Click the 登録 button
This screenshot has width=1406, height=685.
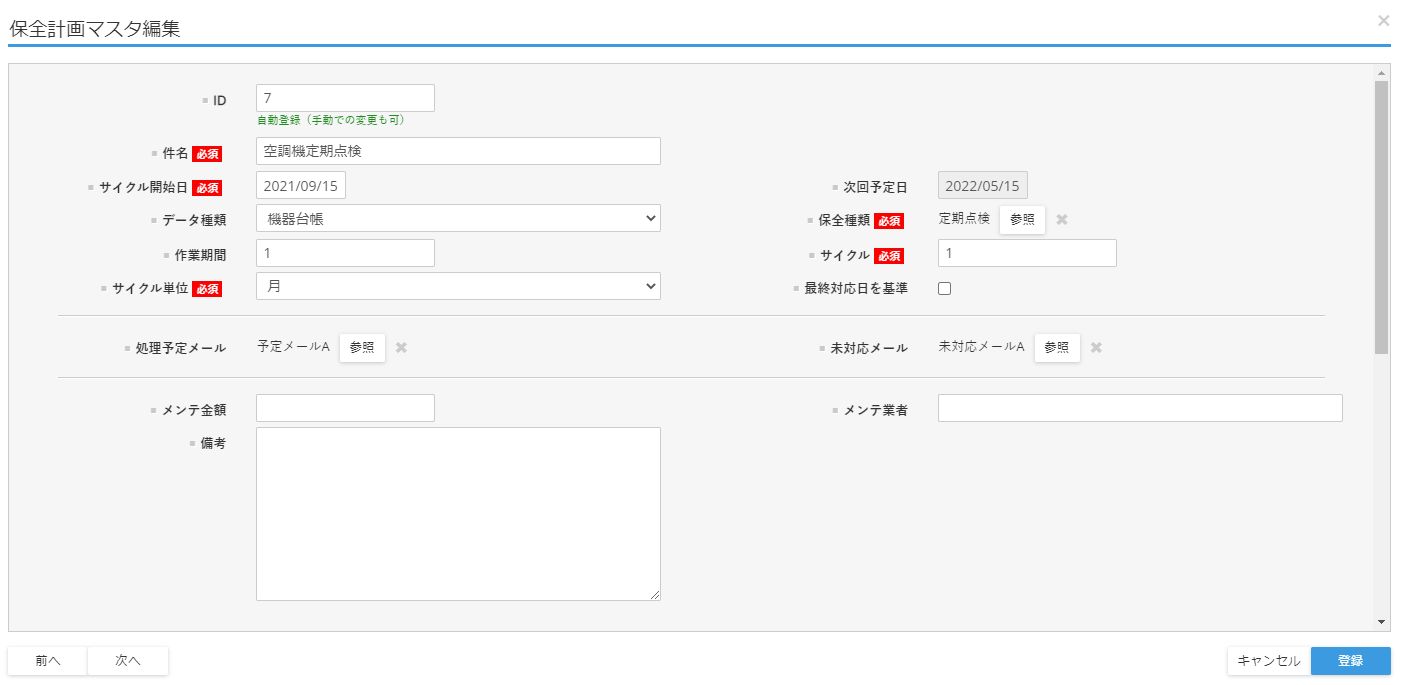[1350, 661]
